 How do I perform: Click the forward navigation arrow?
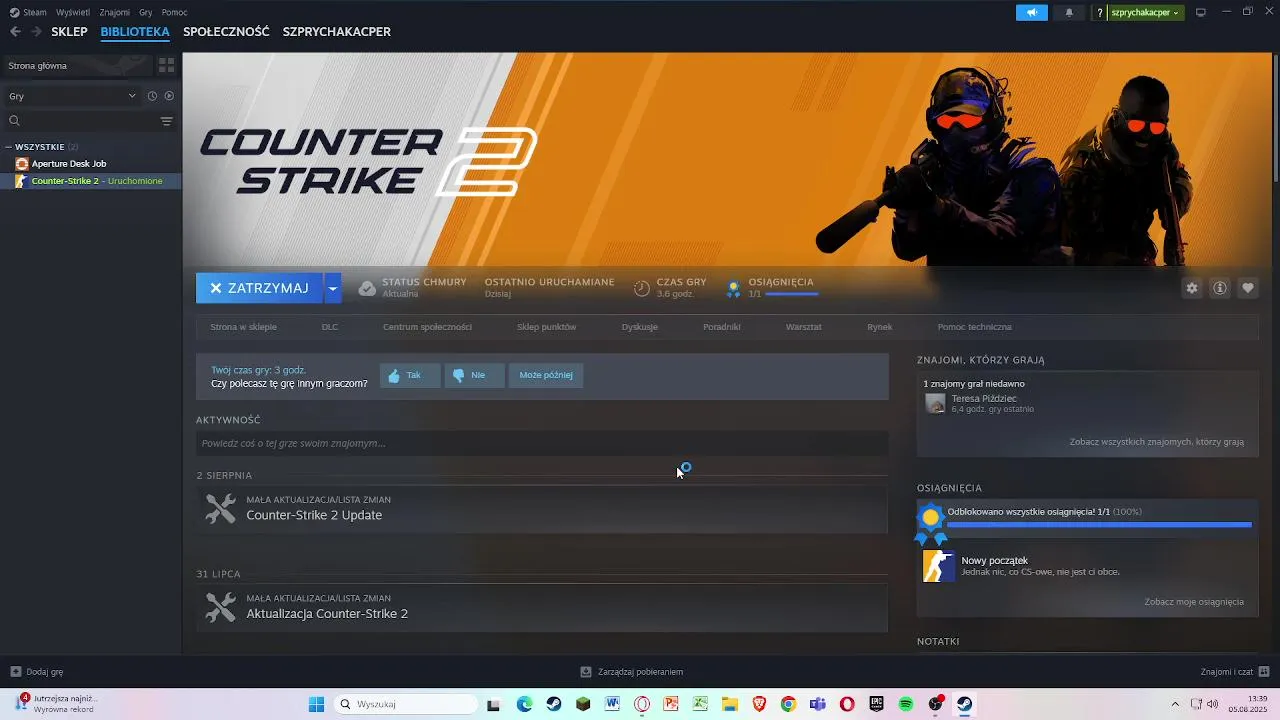tap(38, 32)
